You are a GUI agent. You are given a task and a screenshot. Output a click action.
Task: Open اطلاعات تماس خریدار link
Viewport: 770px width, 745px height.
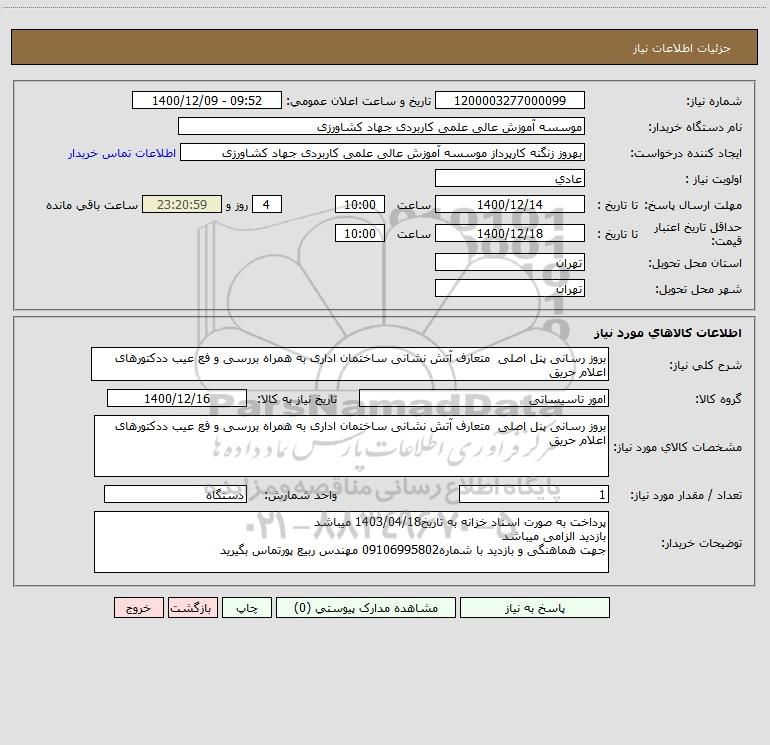(122, 153)
